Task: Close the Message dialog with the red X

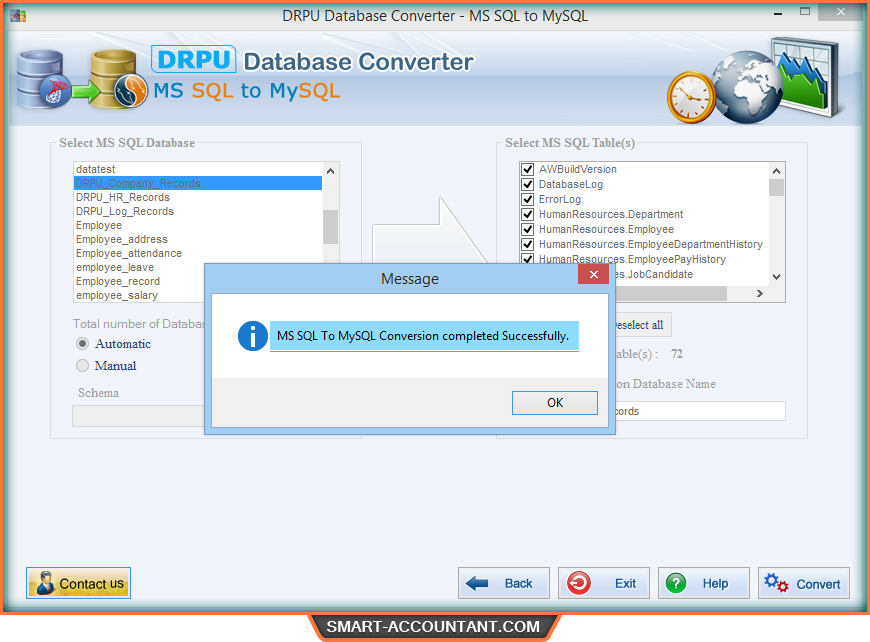Action: 593,274
